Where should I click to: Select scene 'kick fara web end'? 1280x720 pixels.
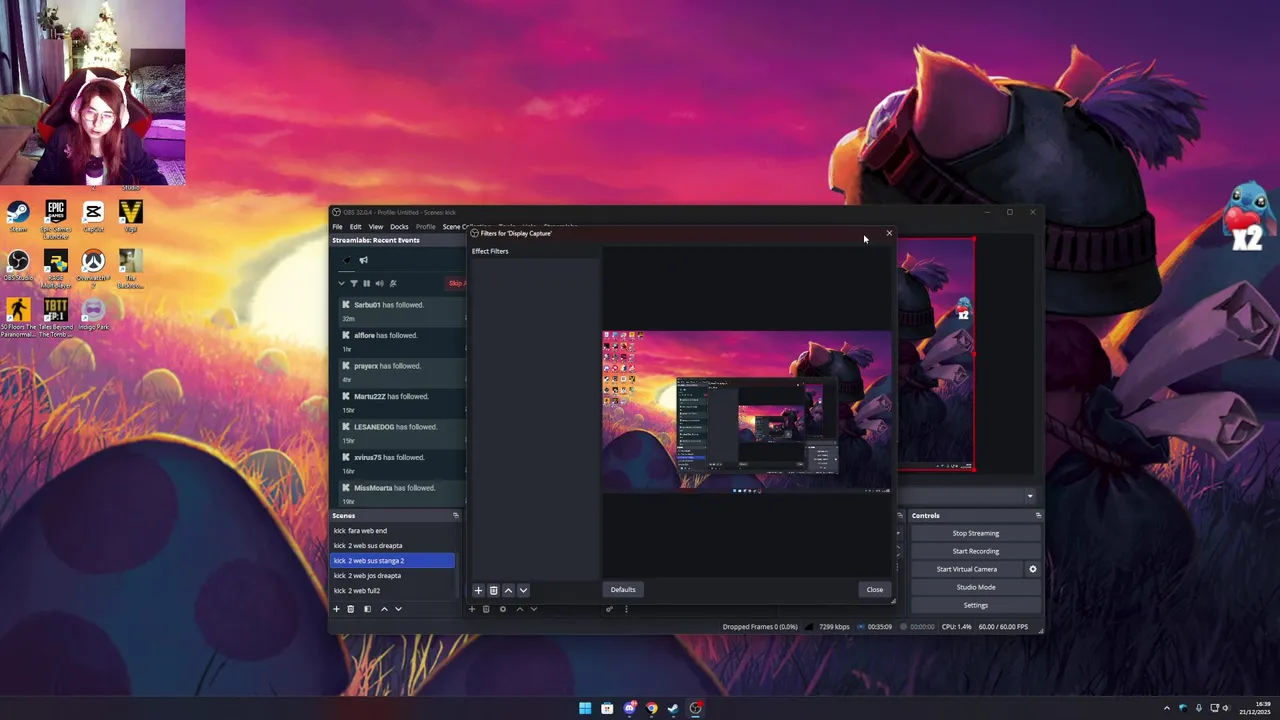[393, 531]
